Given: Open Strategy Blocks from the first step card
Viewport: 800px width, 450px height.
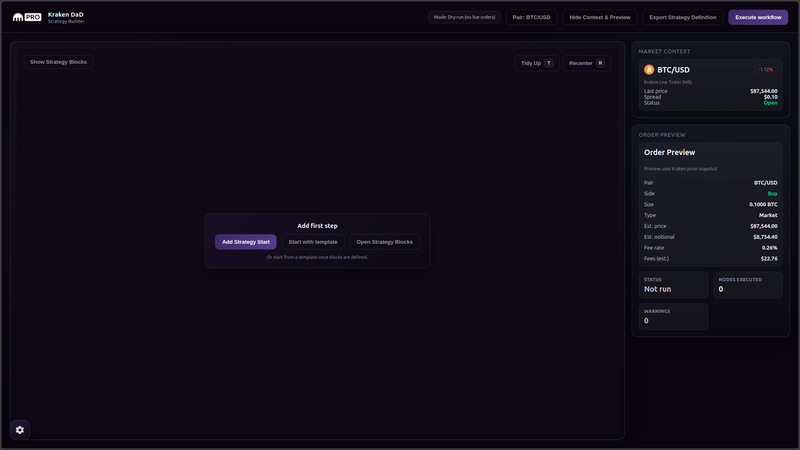Looking at the screenshot, I should click(384, 242).
